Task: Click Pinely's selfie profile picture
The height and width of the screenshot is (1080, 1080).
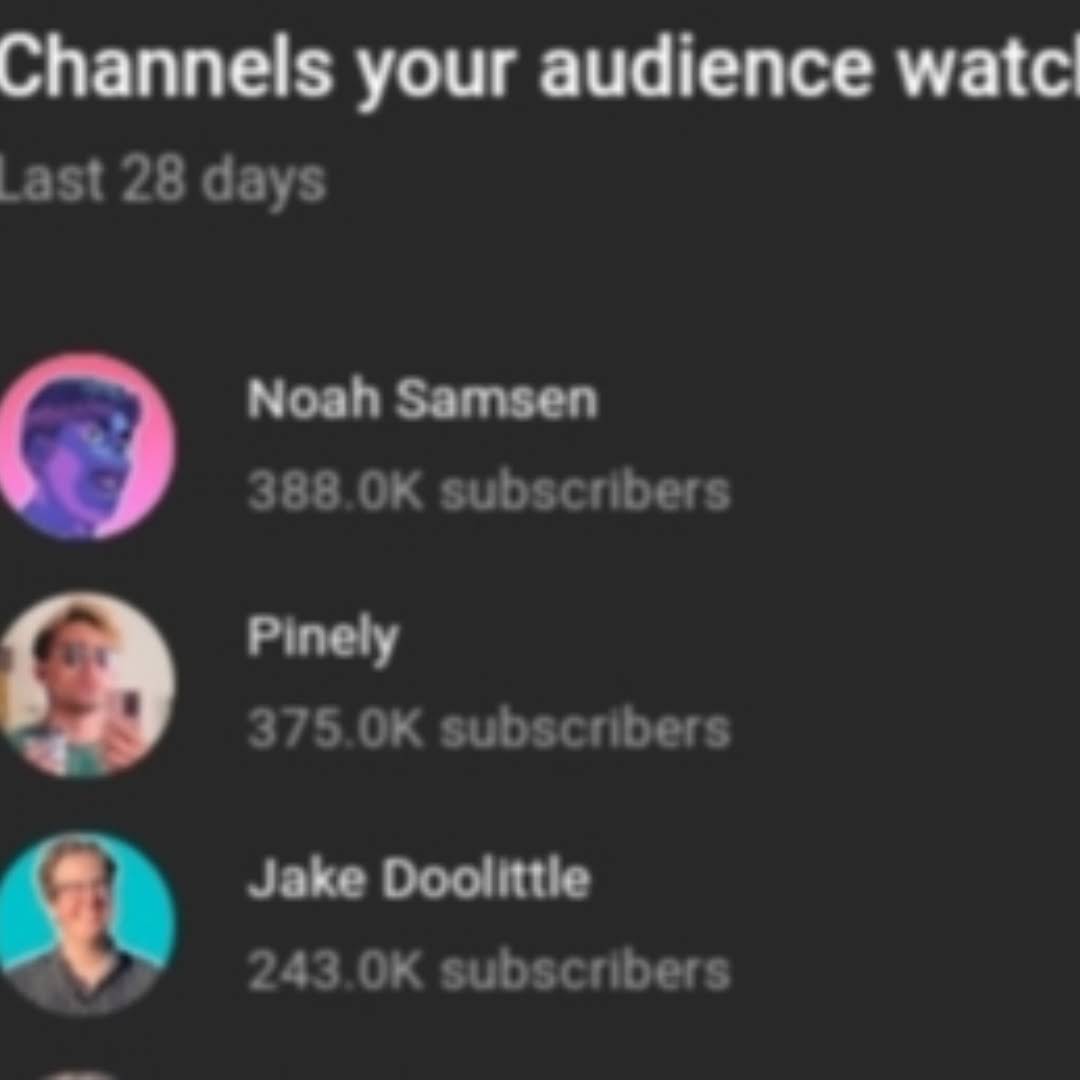Action: point(85,685)
